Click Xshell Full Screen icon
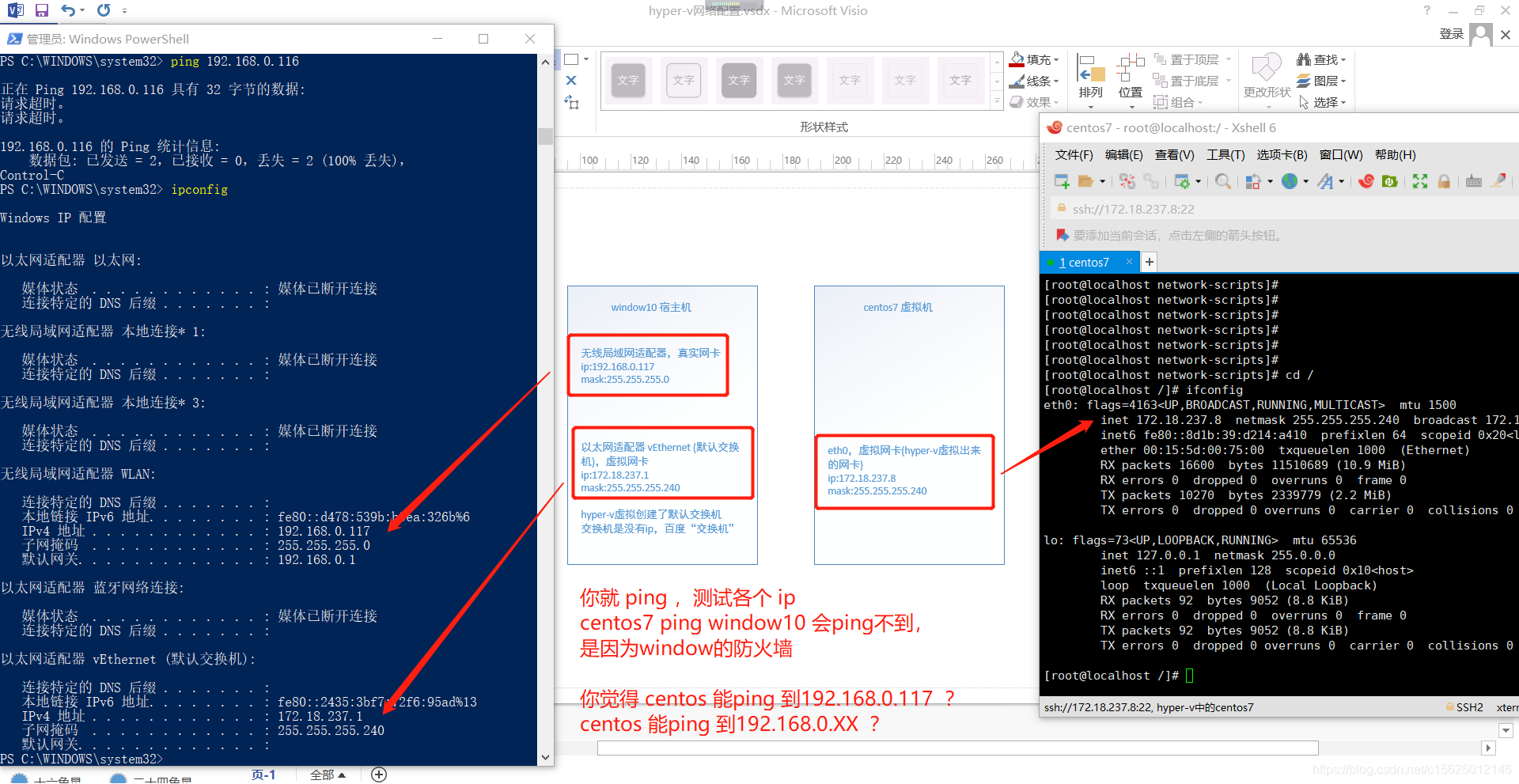Viewport: 1519px width, 784px height. [1420, 182]
